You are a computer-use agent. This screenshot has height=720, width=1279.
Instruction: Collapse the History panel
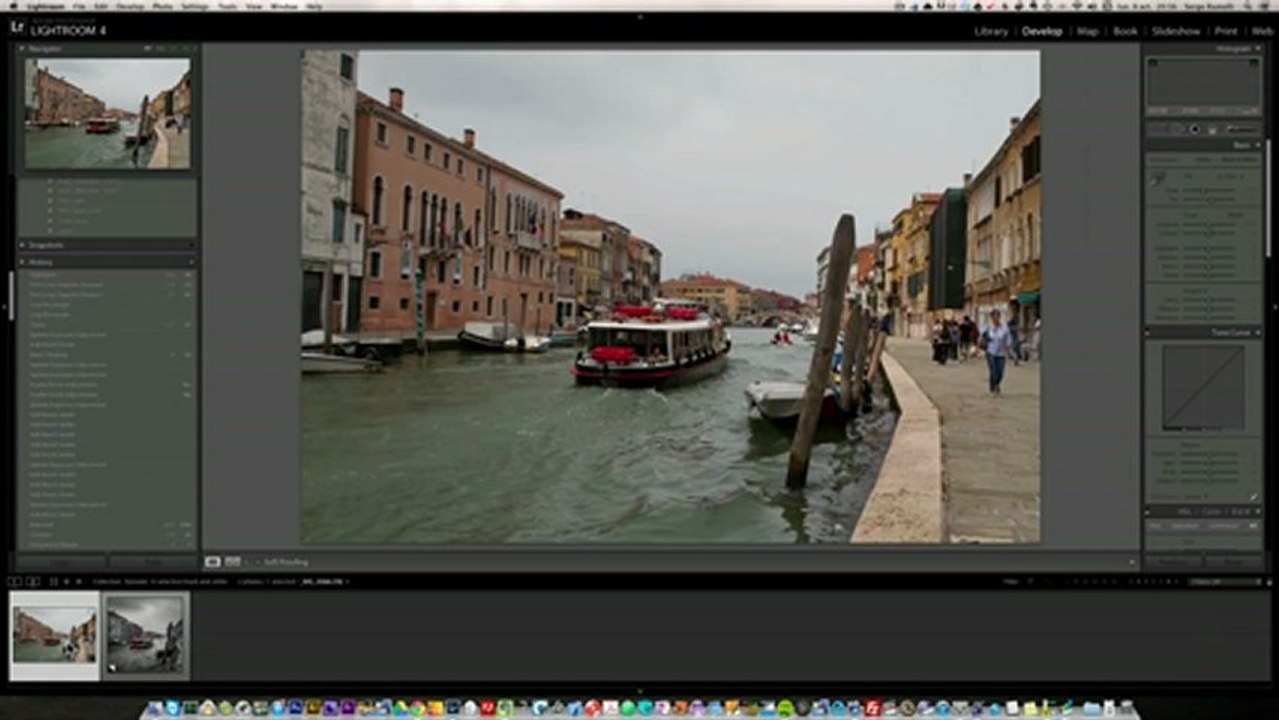(22, 262)
